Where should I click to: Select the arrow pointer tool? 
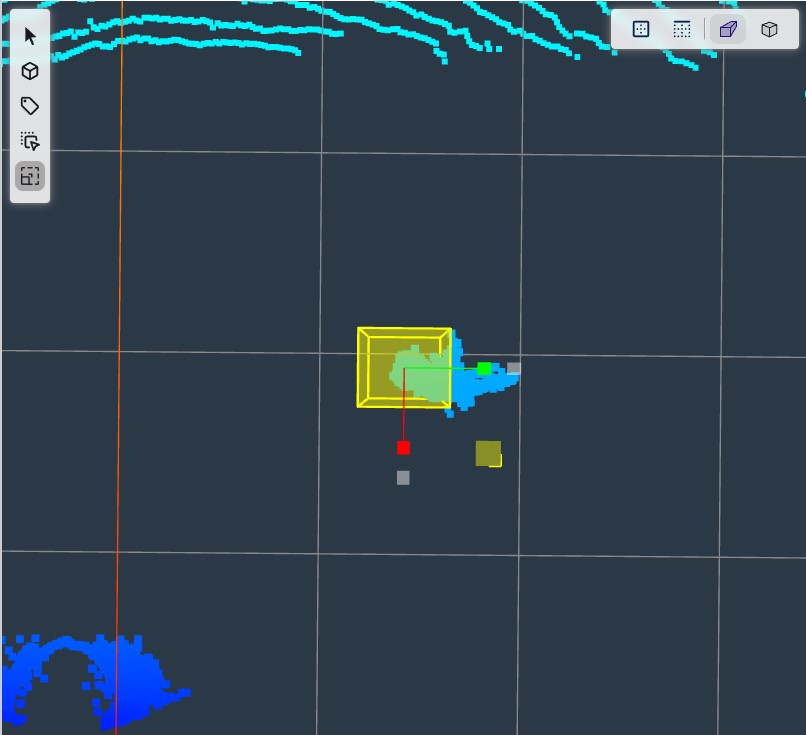click(x=30, y=37)
